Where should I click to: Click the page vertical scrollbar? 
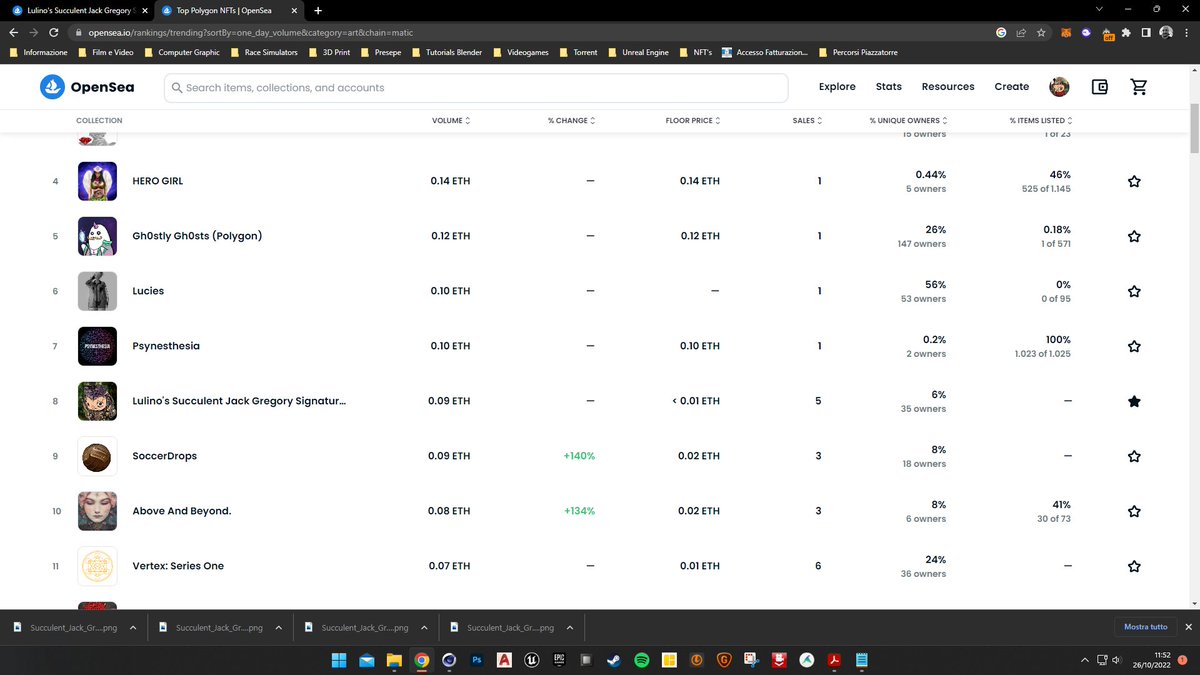coord(1194,128)
